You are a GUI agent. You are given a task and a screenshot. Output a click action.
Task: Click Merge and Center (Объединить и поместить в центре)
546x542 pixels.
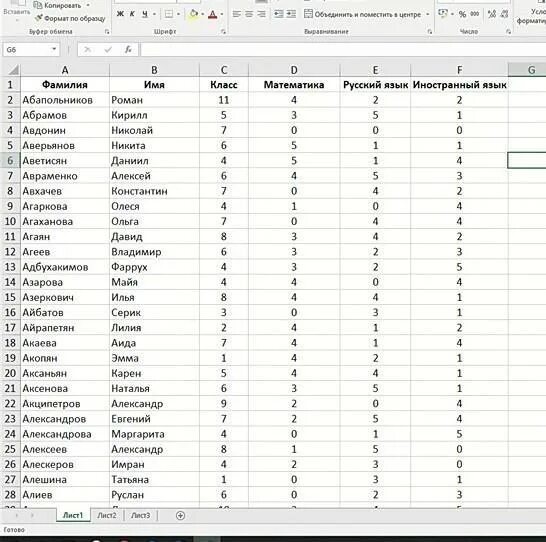point(362,14)
